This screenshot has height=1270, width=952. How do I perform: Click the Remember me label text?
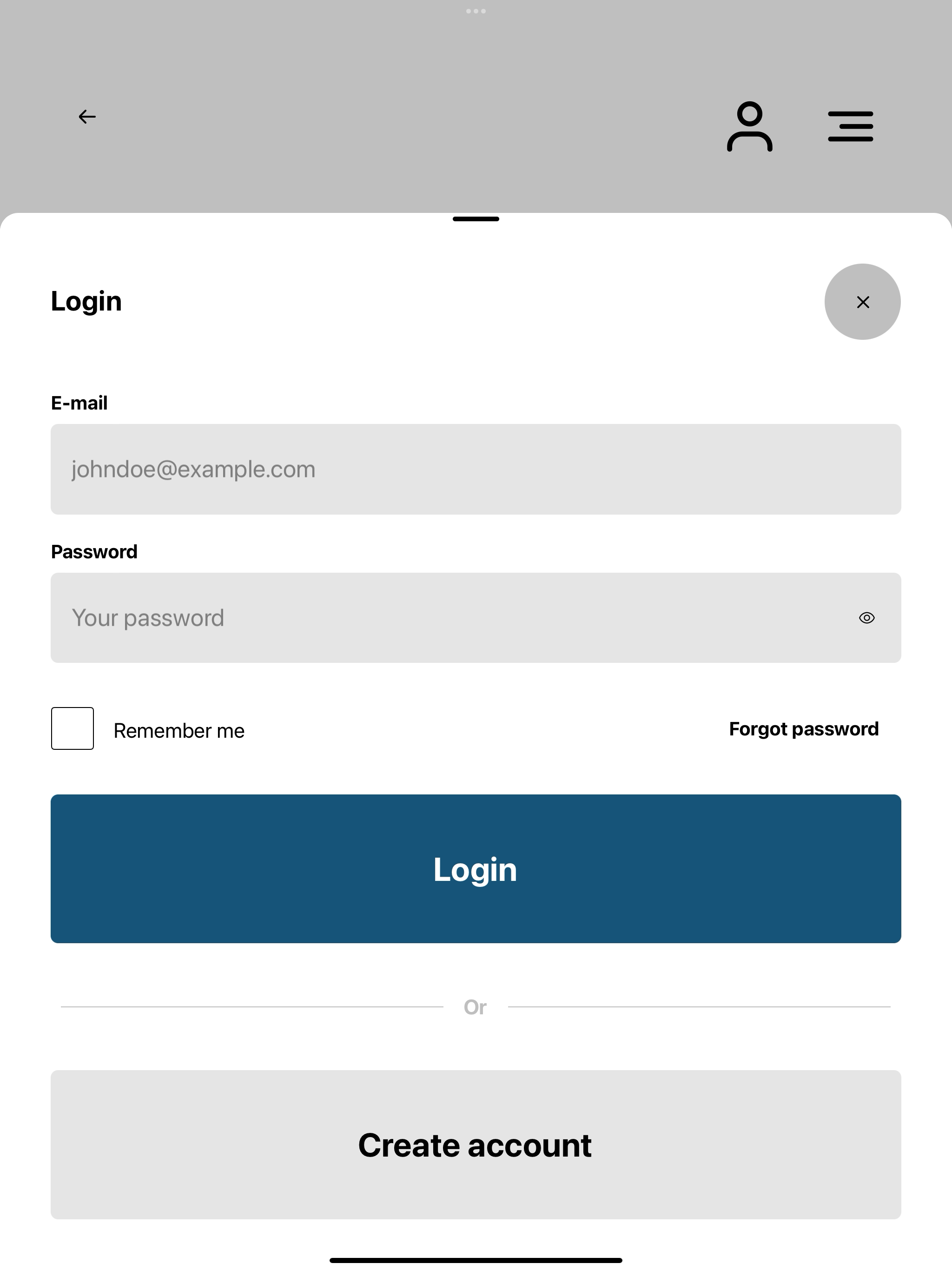[179, 731]
